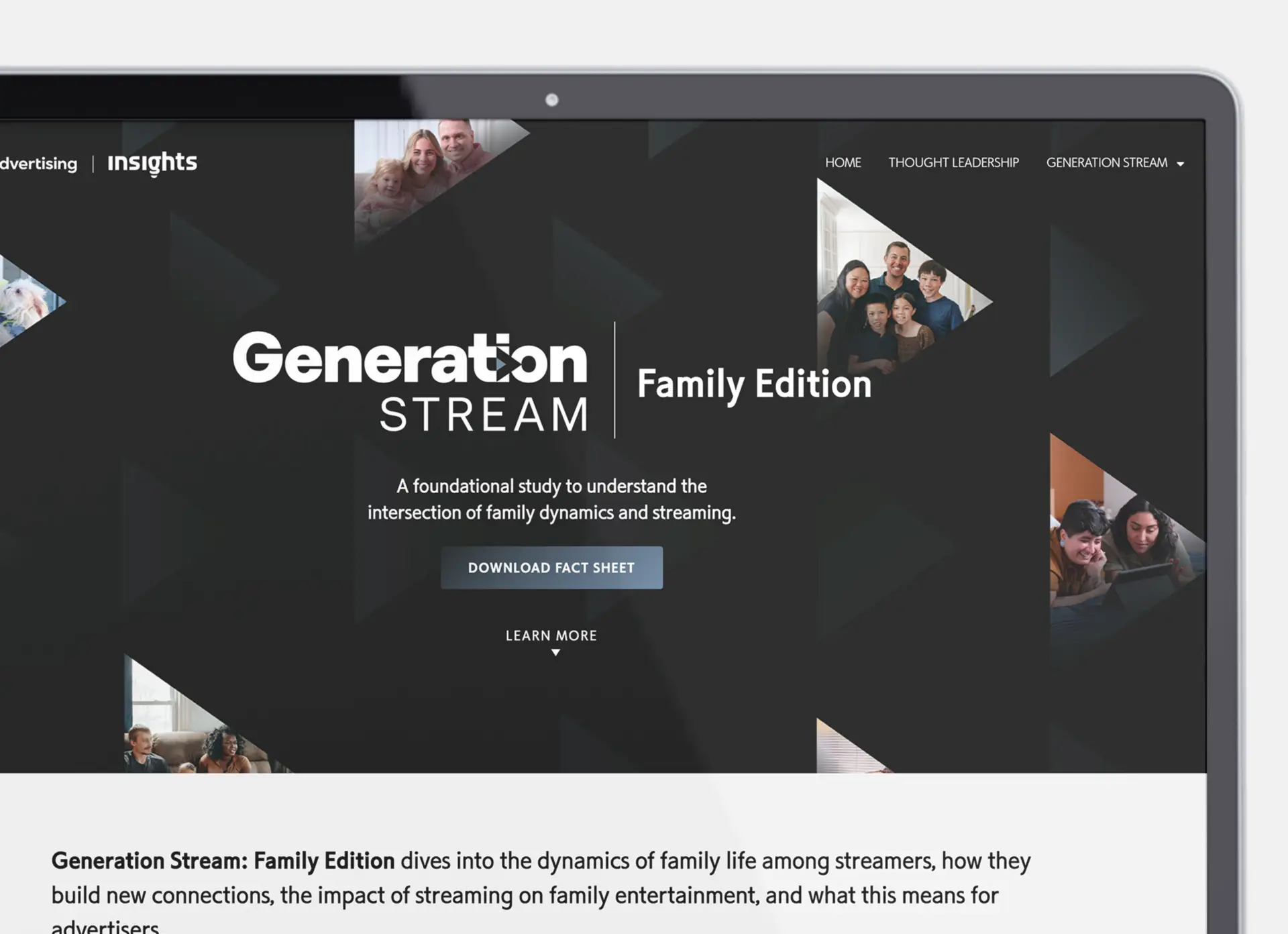Click the study description tagline text
The height and width of the screenshot is (934, 1288).
click(x=551, y=499)
